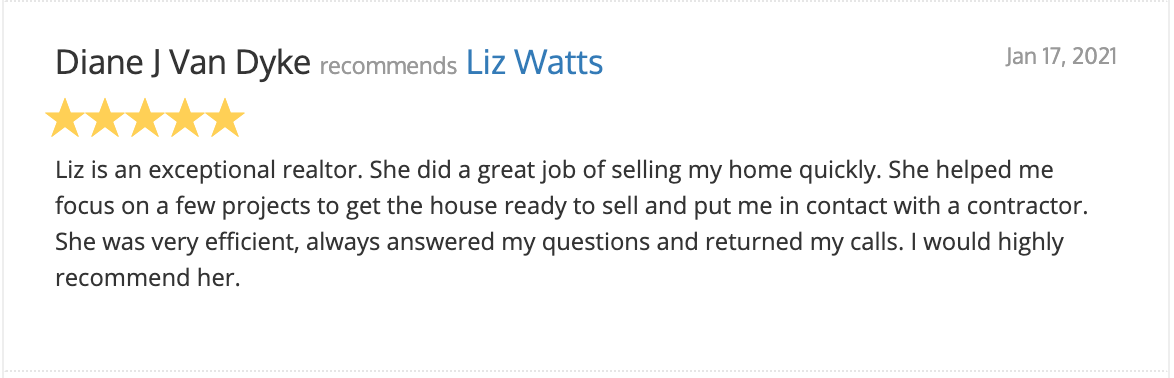Select the fifth (last) rating star
The image size is (1174, 378).
(225, 118)
